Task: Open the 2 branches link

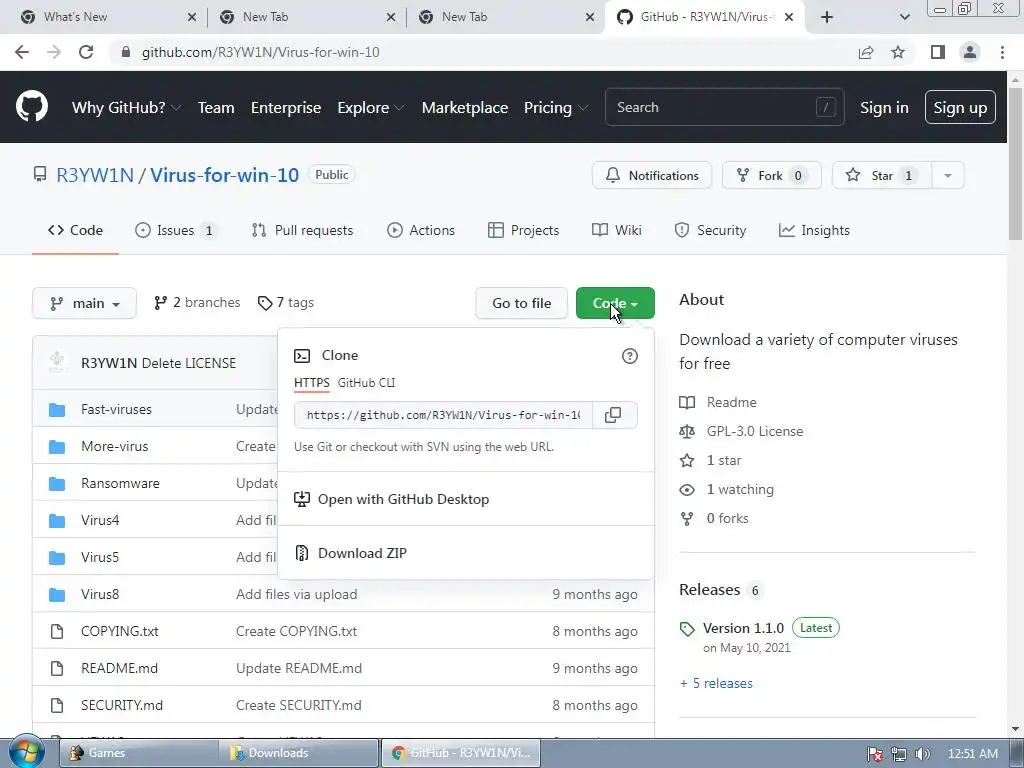Action: click(197, 302)
